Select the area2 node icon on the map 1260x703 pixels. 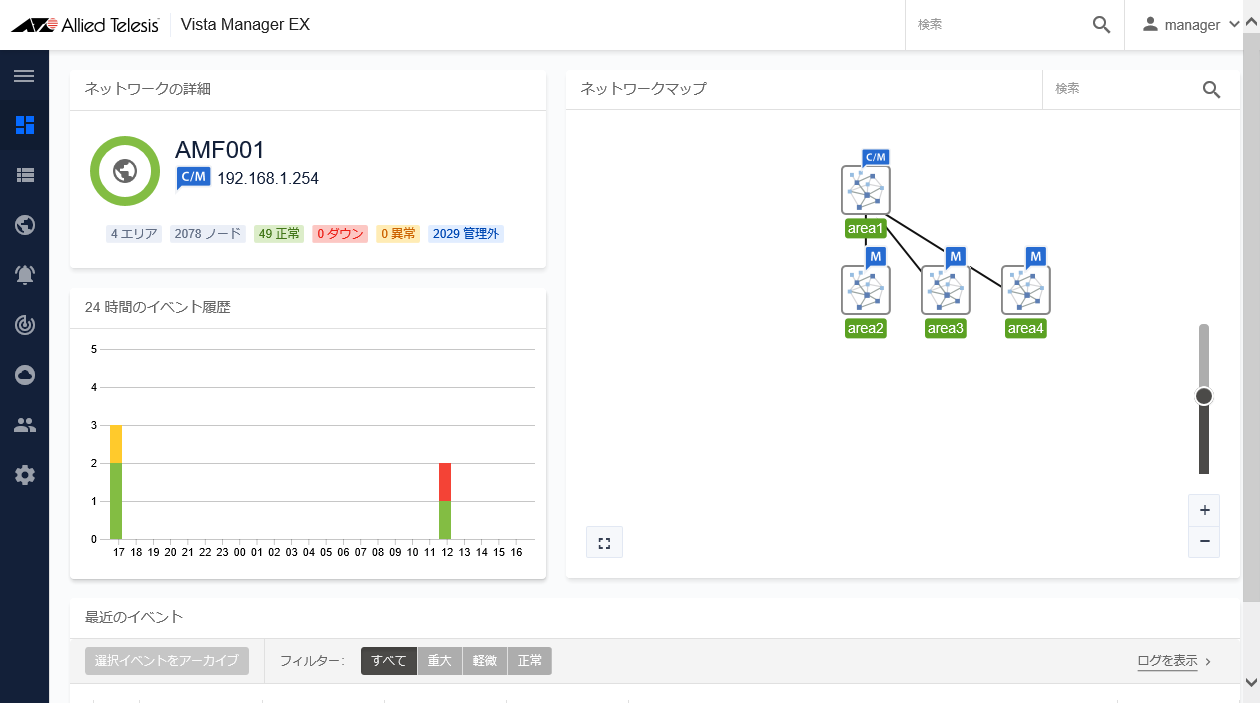[866, 290]
